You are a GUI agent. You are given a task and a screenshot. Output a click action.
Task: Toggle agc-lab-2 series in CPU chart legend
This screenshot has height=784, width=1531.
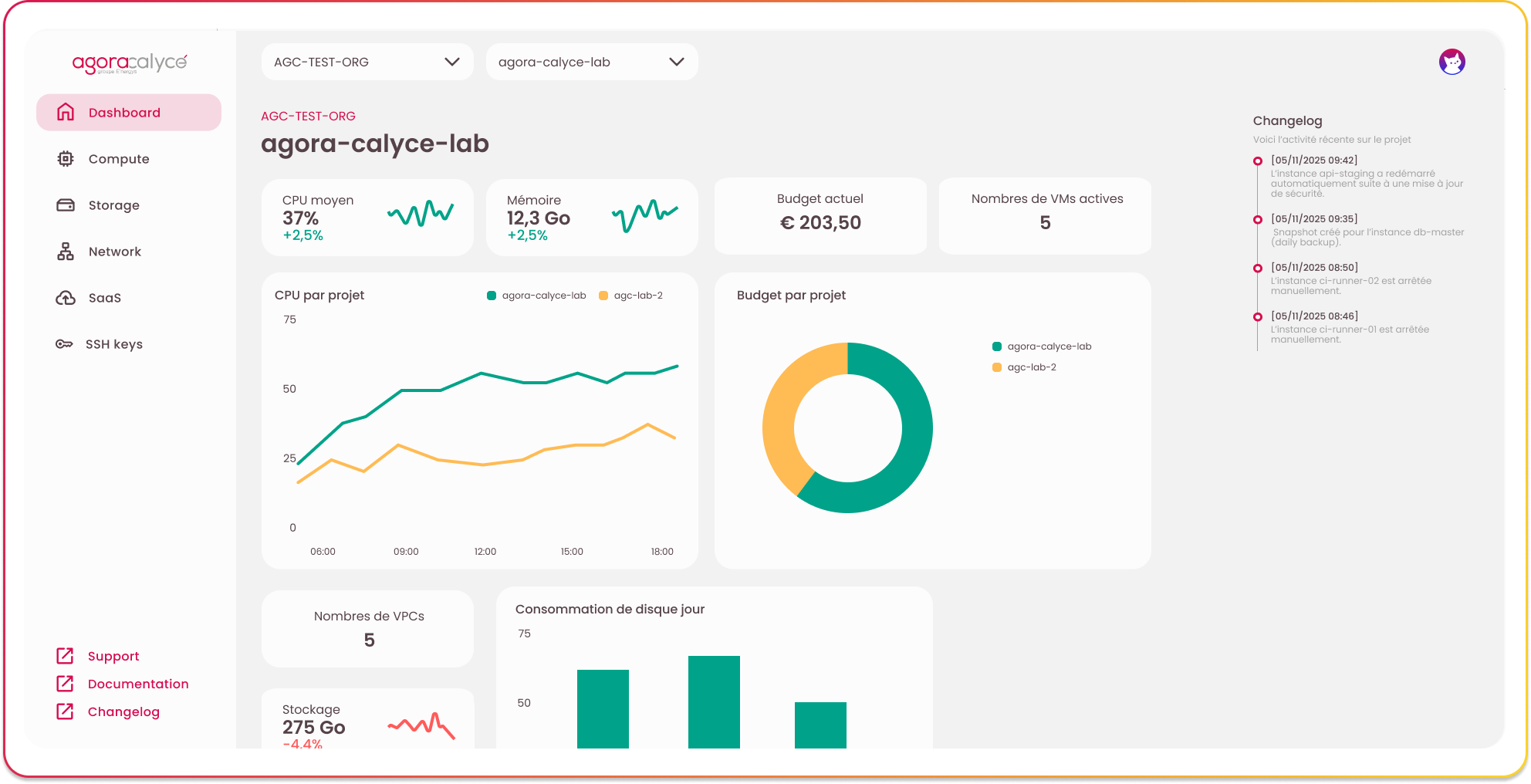tap(631, 296)
